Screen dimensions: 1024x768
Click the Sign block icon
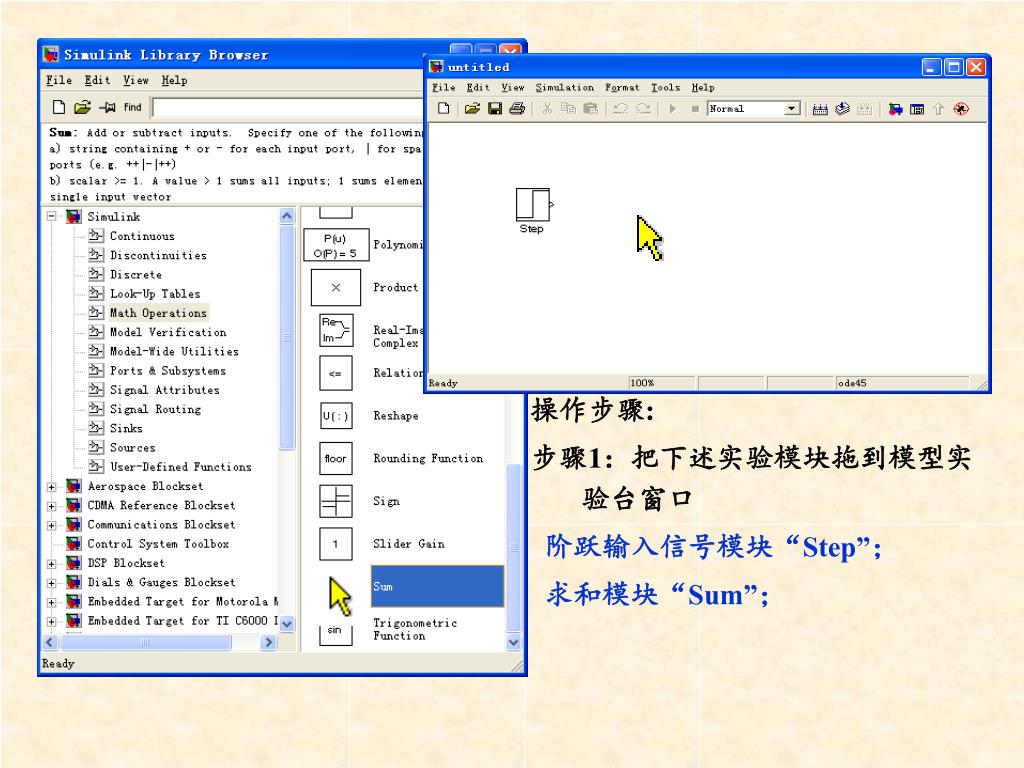coord(336,502)
